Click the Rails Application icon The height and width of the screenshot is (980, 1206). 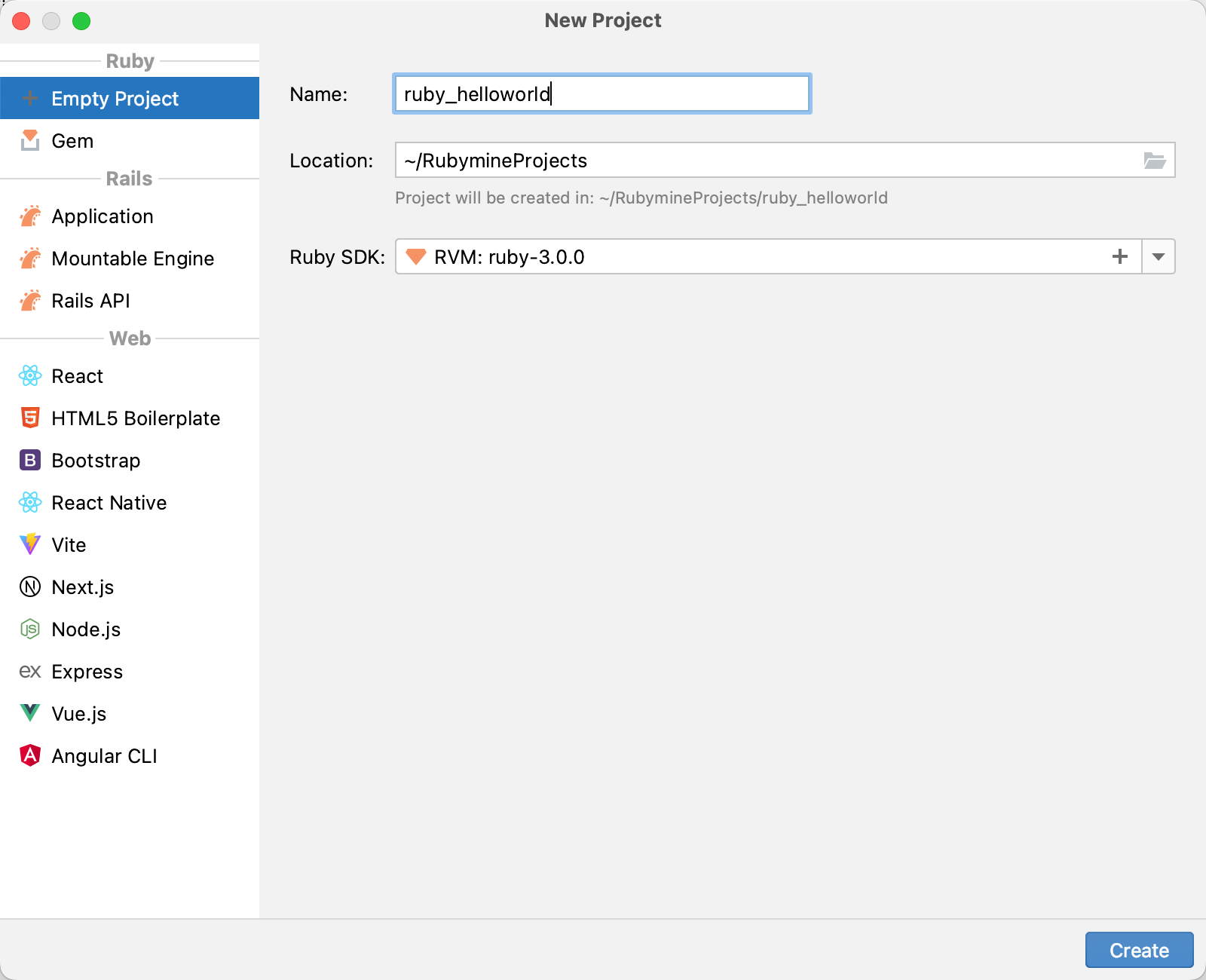[x=30, y=216]
